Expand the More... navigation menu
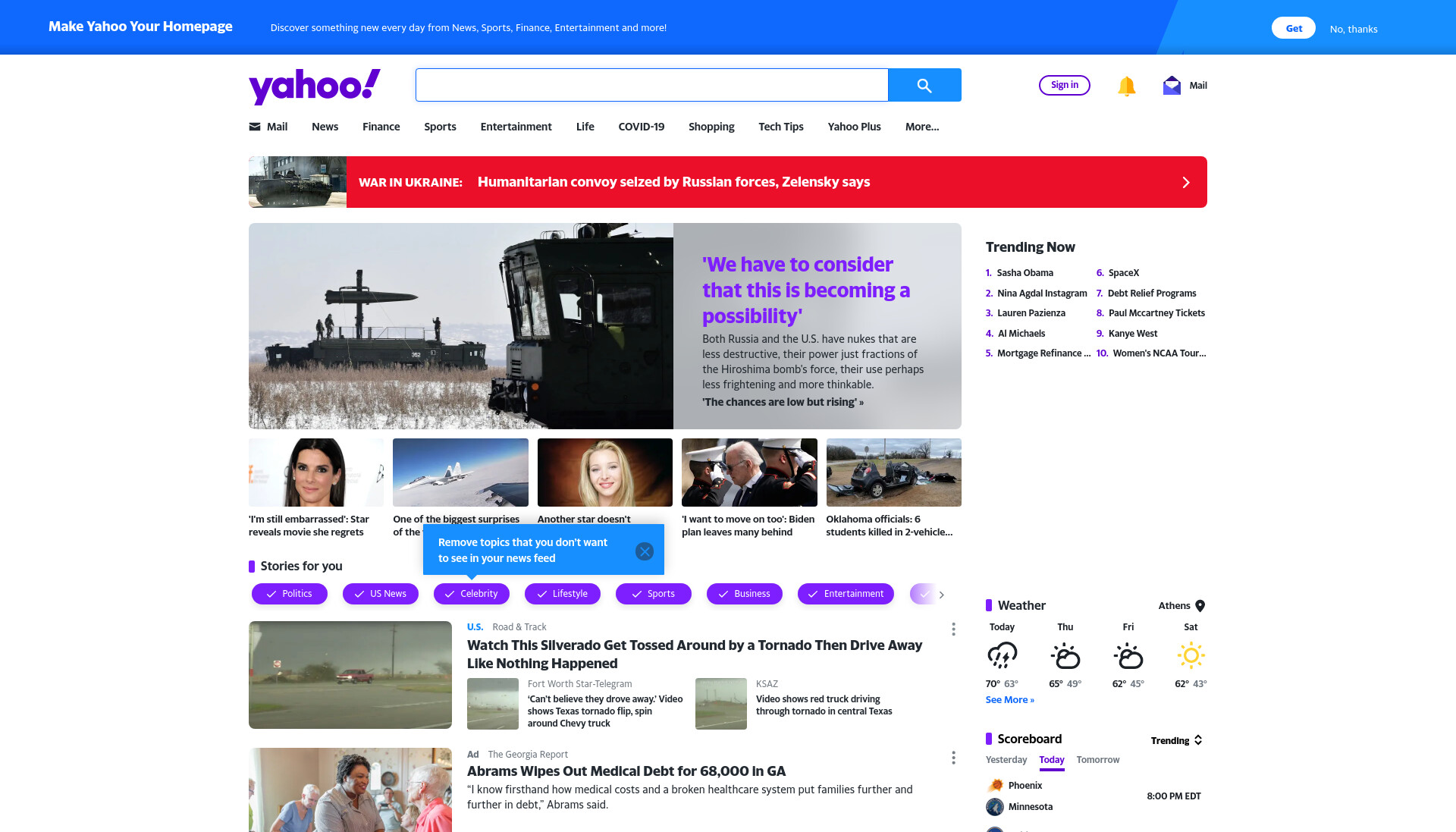This screenshot has width=1456, height=832. [922, 127]
